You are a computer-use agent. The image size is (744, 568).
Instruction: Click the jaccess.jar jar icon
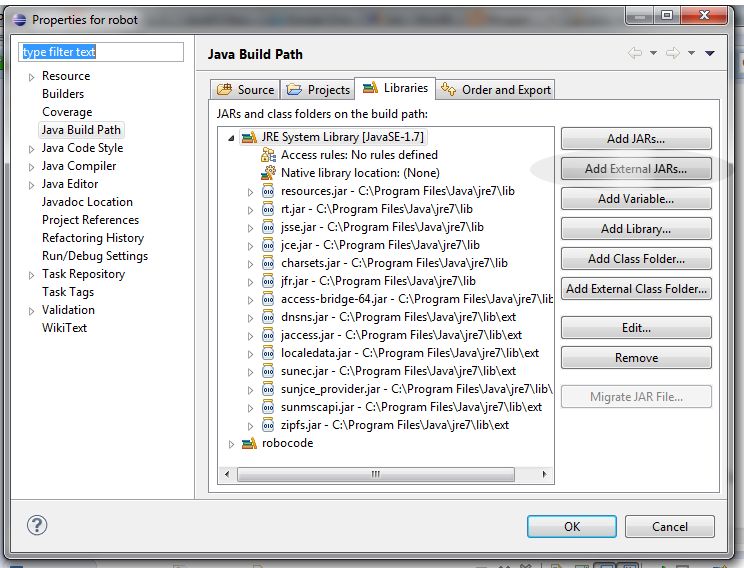pos(268,335)
